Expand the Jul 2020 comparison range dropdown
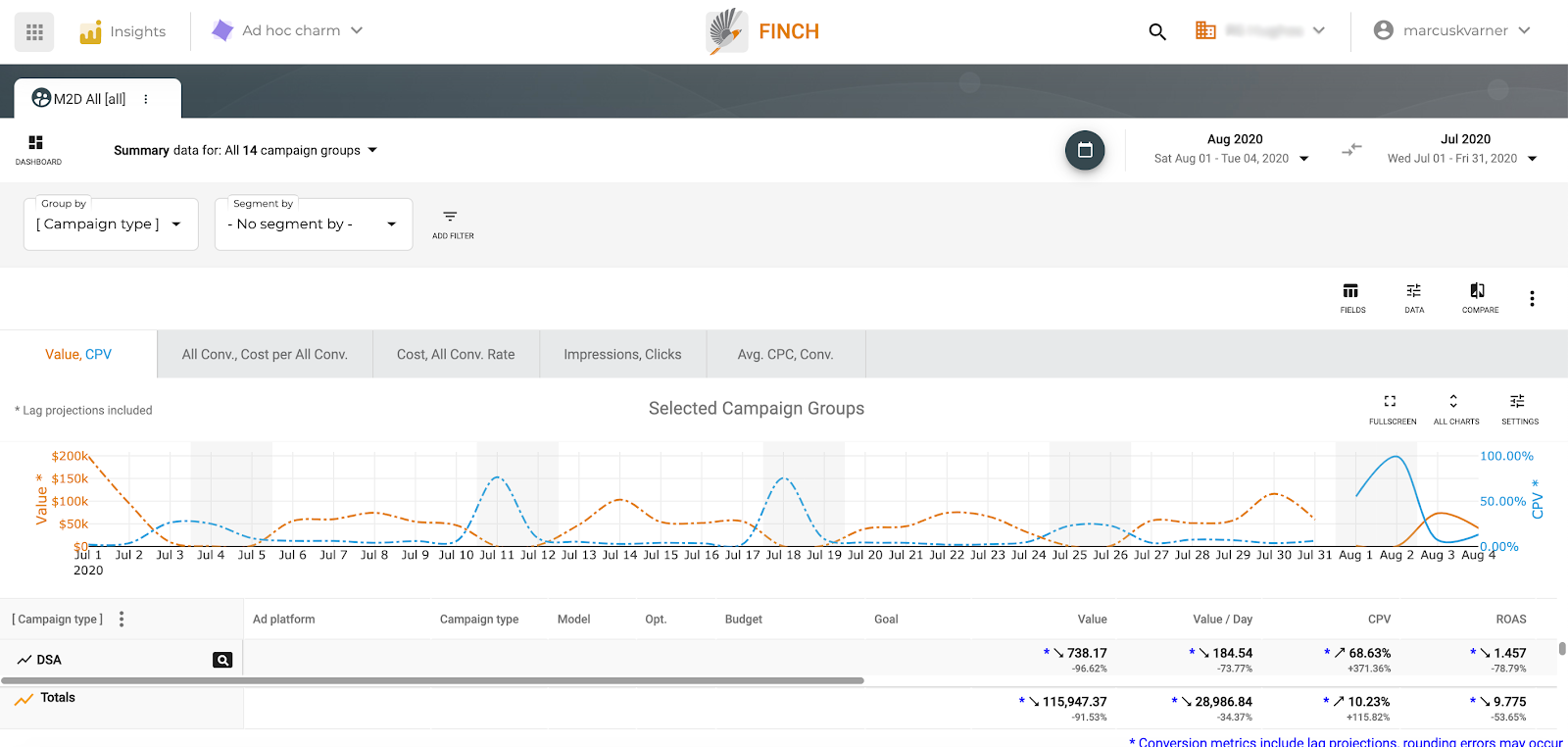Viewport: 1568px width, 747px height. (x=1533, y=159)
